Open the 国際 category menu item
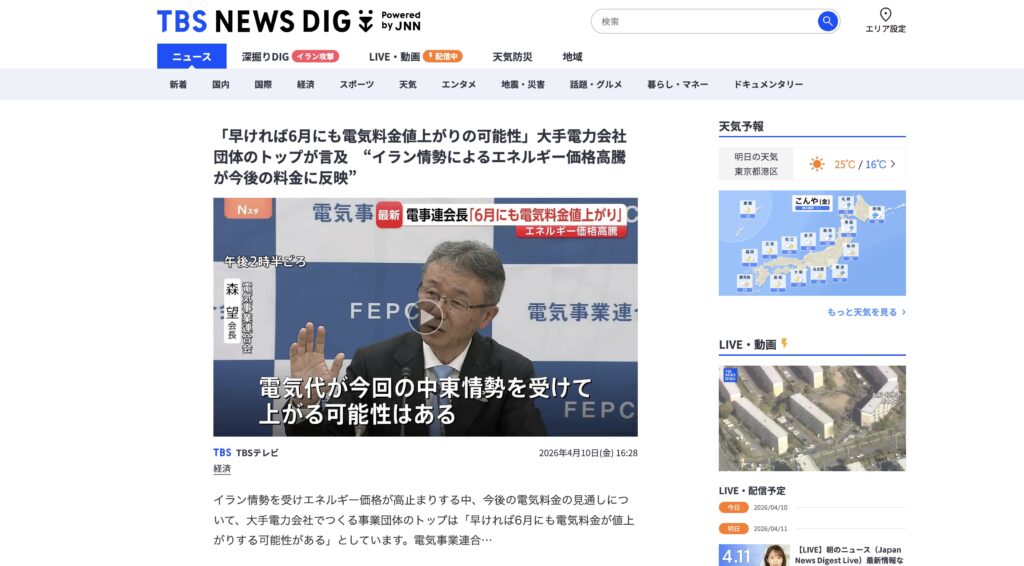Screen dimensions: 1024x566 [x=263, y=84]
